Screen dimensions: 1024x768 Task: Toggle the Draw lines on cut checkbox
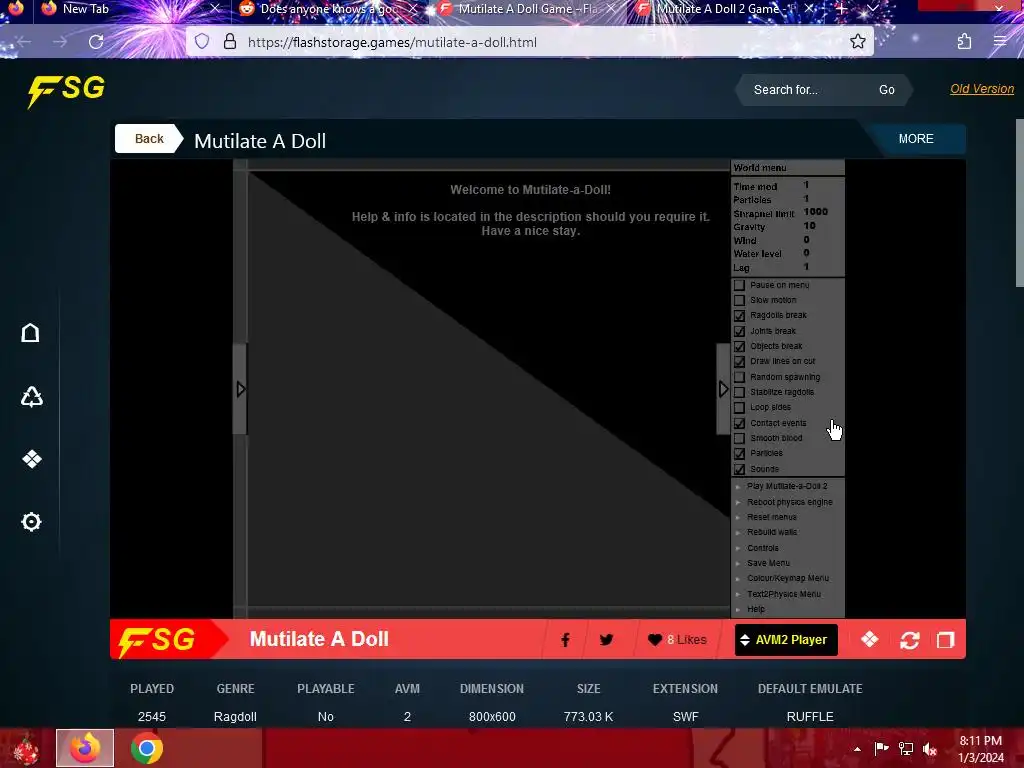coord(739,361)
